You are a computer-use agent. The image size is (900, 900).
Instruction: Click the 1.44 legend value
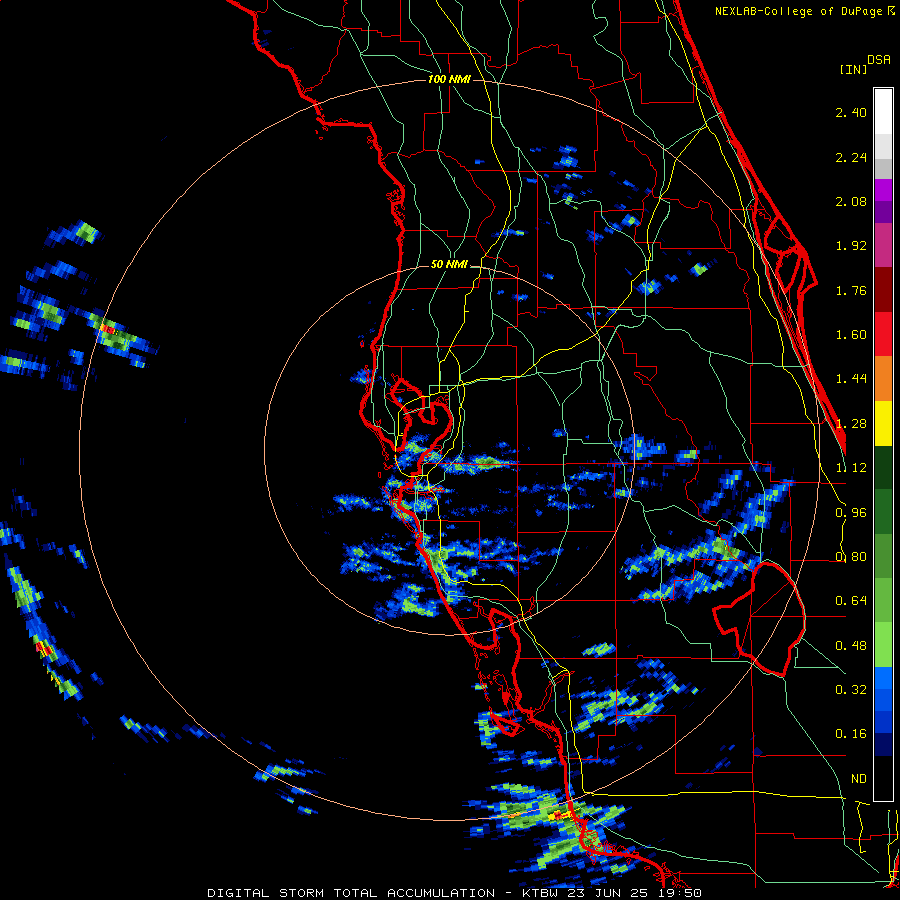click(x=851, y=379)
